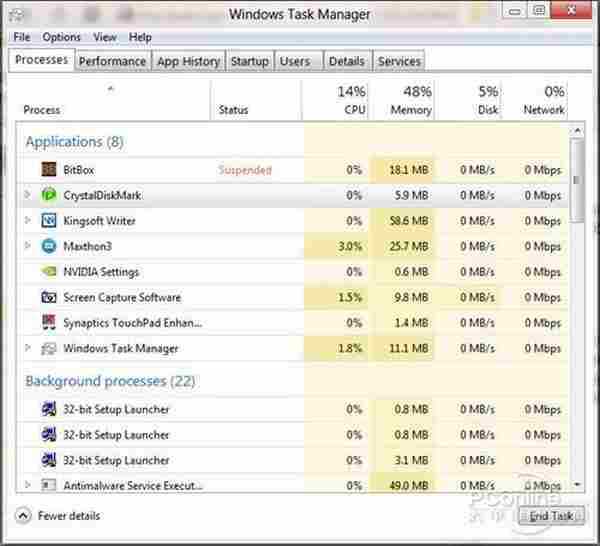The image size is (600, 546).
Task: Expand the Windows Task Manager entry
Action: (x=27, y=349)
